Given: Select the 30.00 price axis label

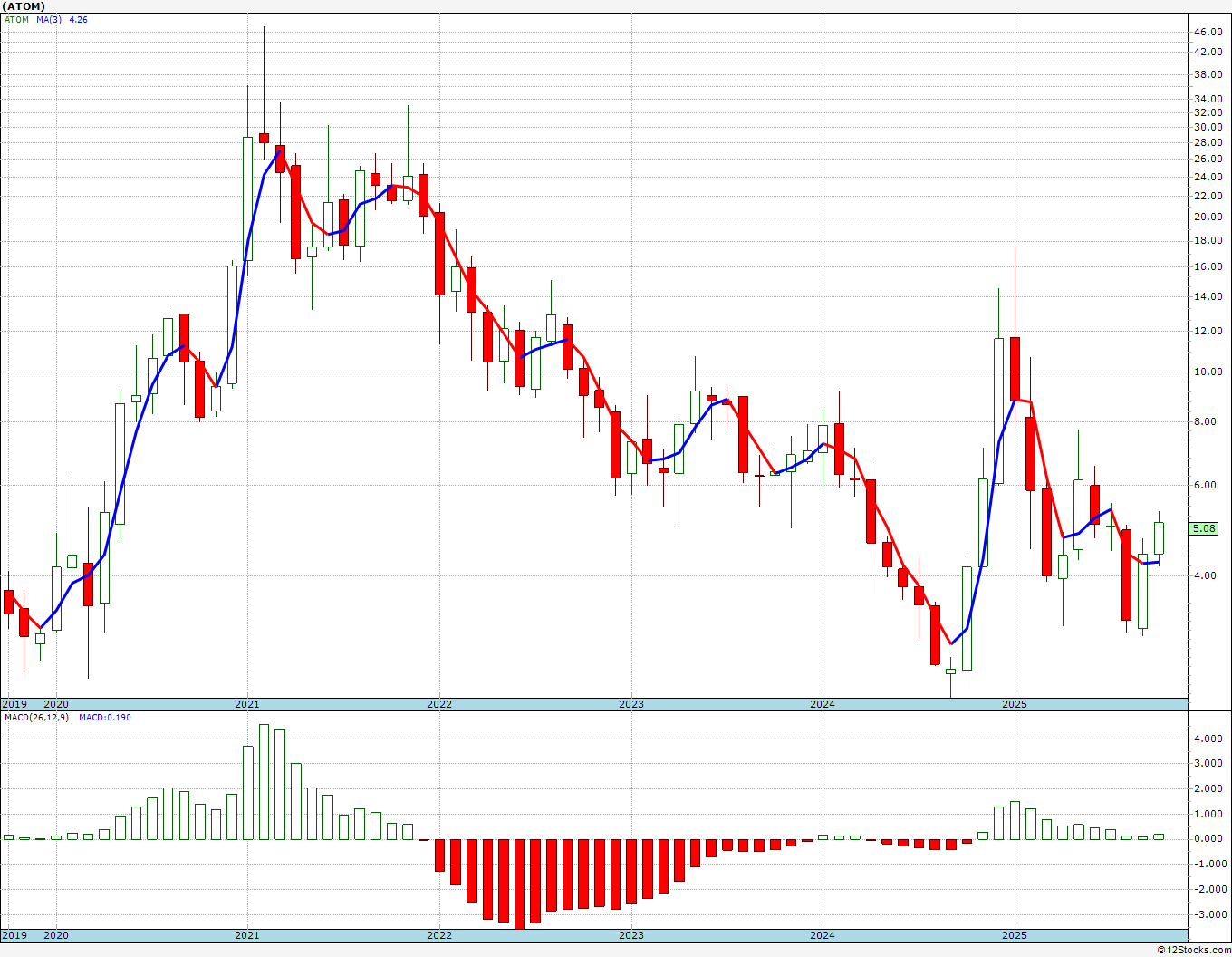Looking at the screenshot, I should [1208, 128].
